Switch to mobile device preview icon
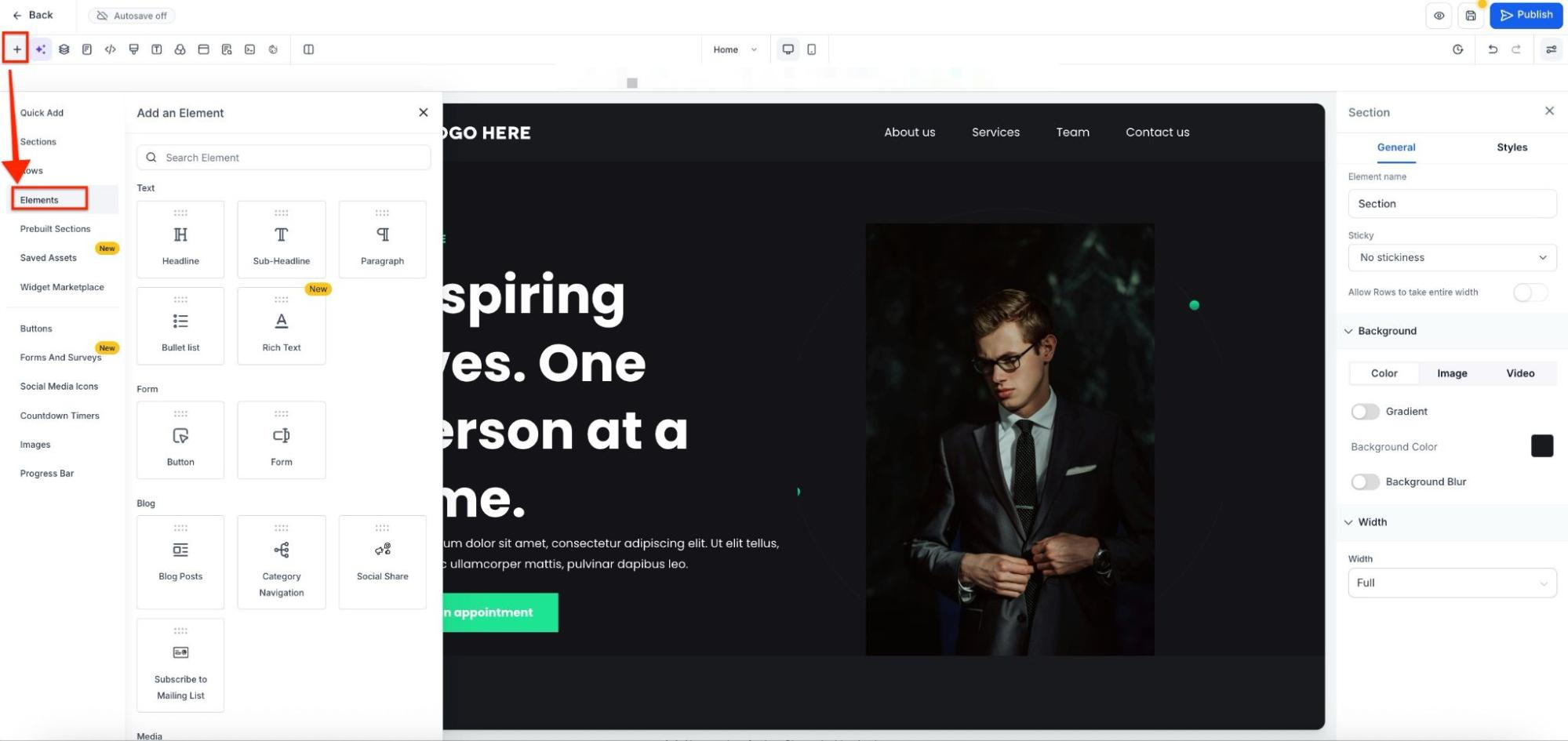The image size is (1568, 741). point(812,49)
